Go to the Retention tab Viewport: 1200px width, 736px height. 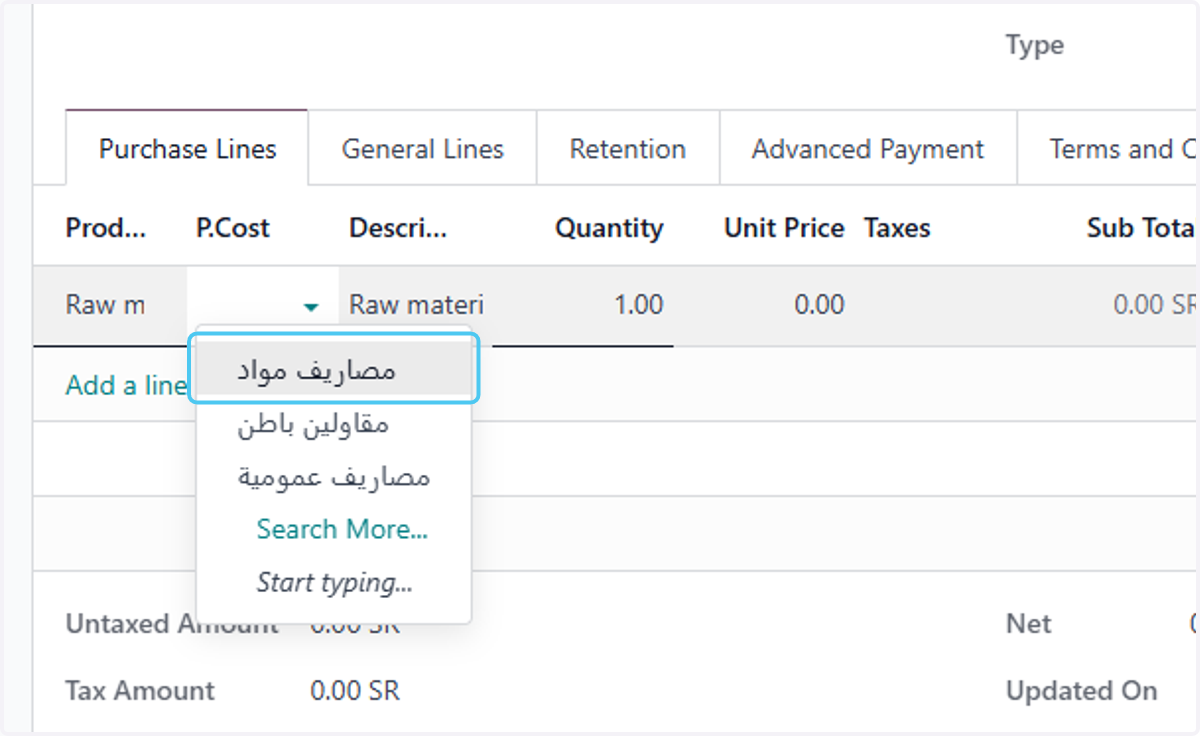(x=628, y=149)
